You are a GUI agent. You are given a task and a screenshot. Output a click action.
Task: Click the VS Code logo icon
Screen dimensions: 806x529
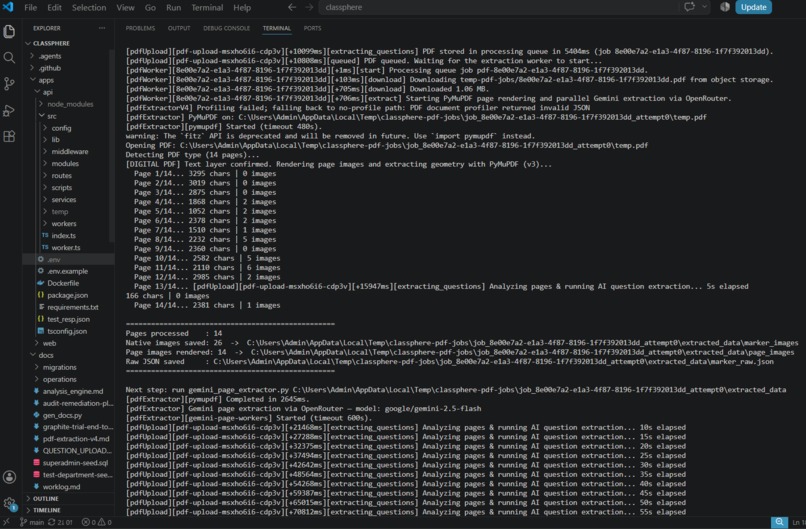click(x=8, y=7)
